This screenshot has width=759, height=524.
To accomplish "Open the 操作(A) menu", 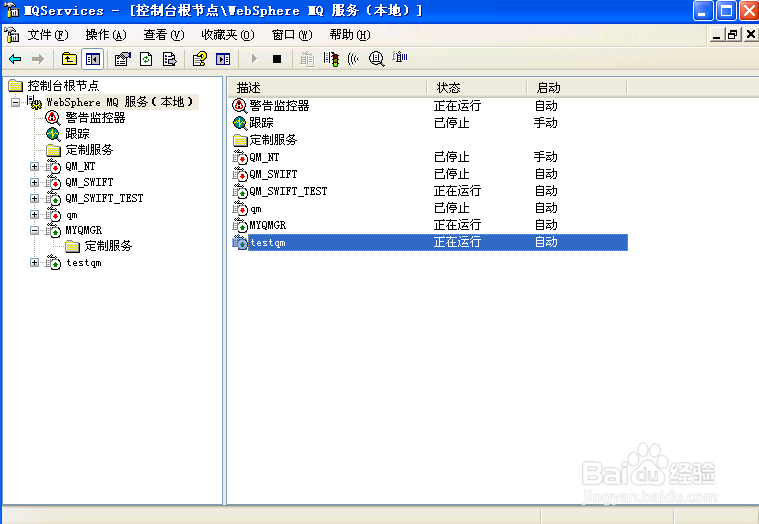I will pyautogui.click(x=106, y=35).
